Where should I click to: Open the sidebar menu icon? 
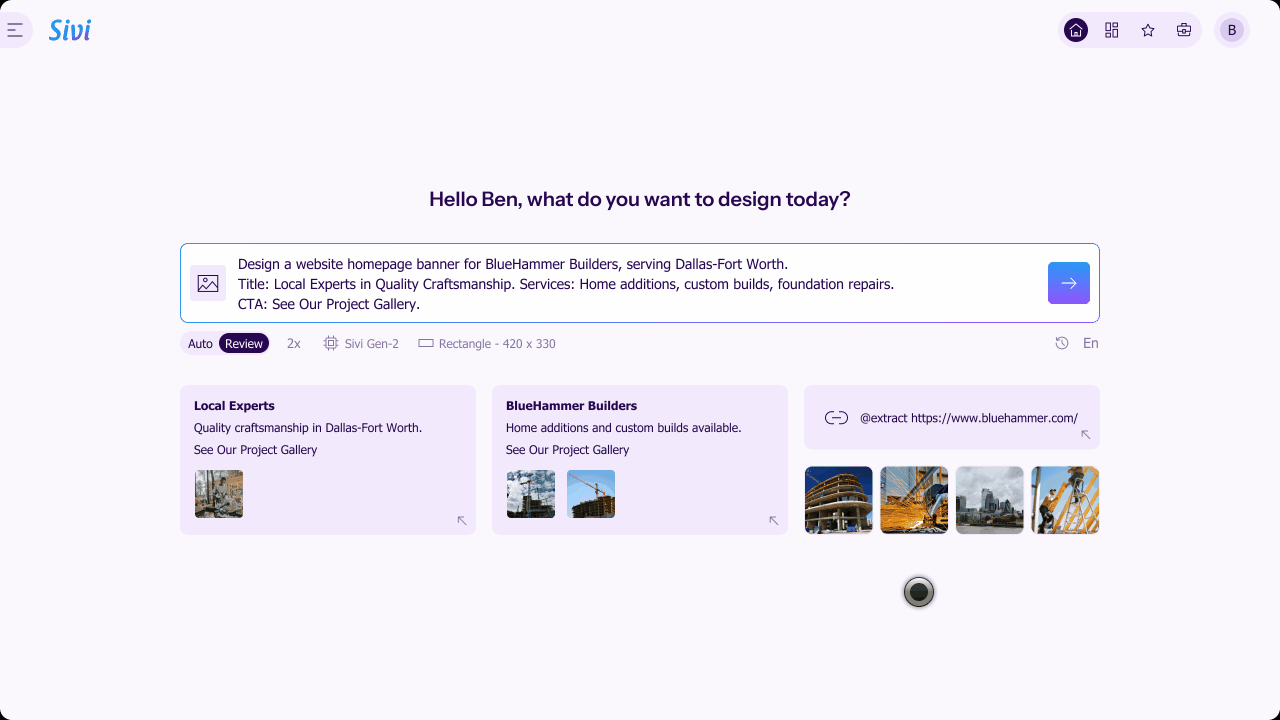[15, 30]
